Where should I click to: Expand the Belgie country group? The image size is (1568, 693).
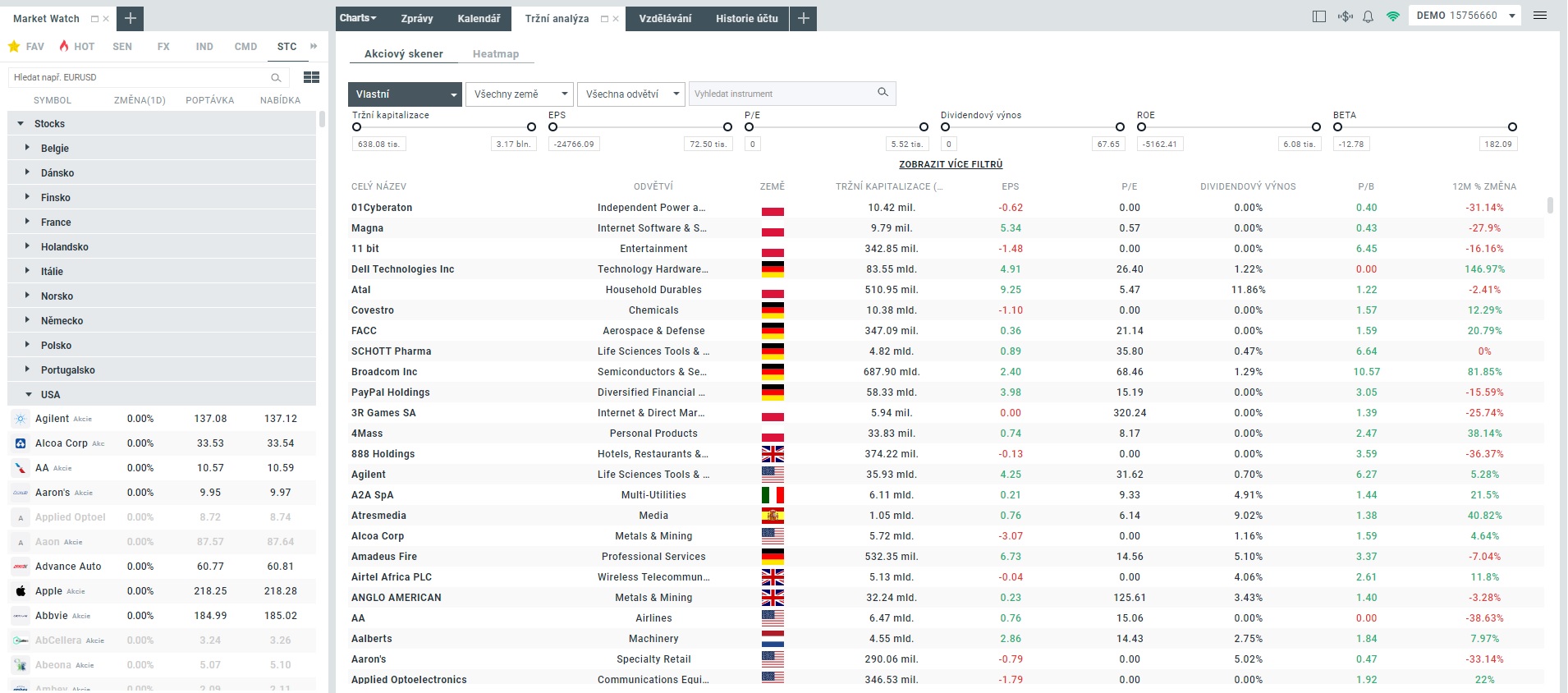coord(27,148)
